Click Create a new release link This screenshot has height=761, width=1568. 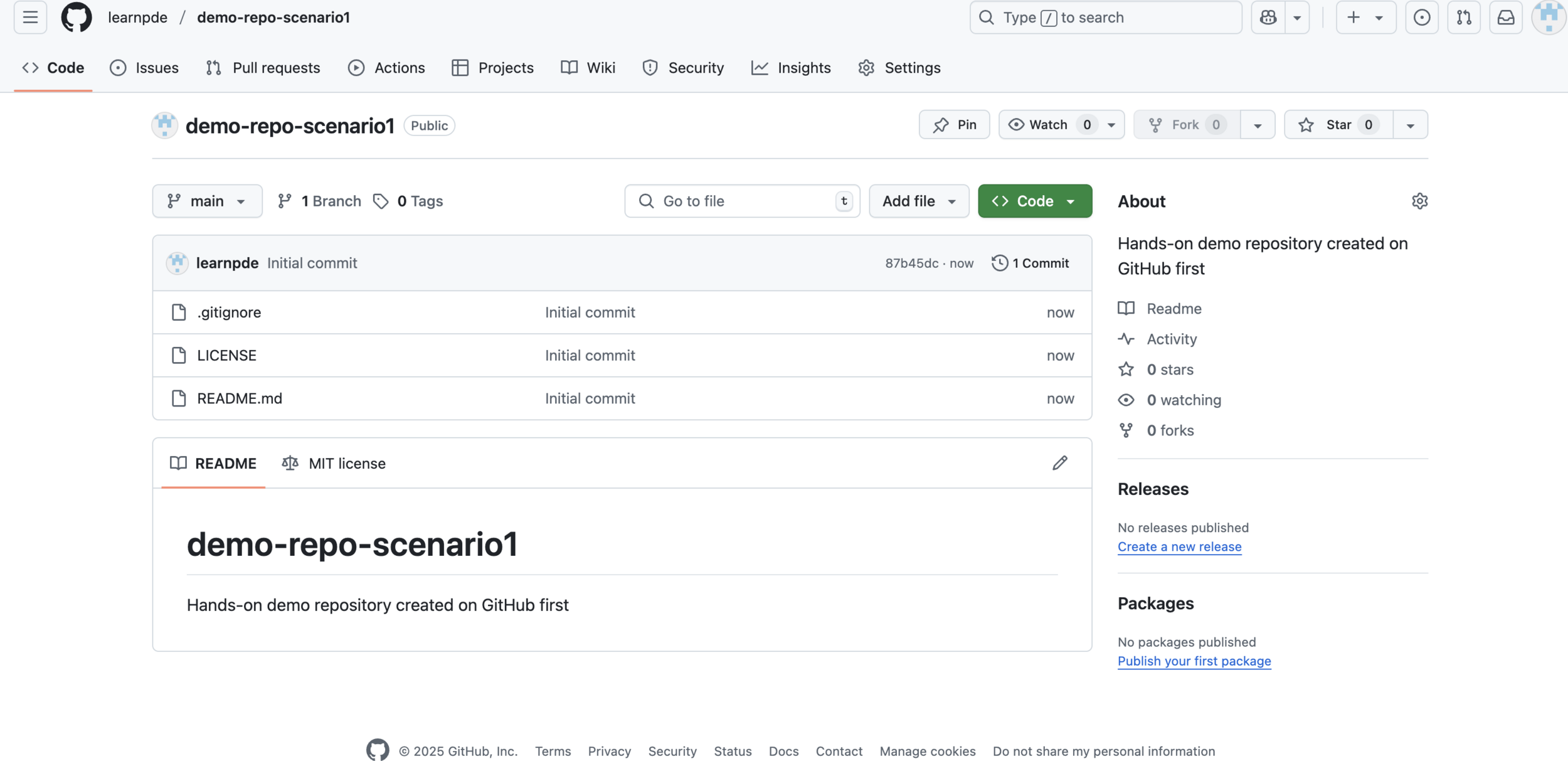[1179, 546]
